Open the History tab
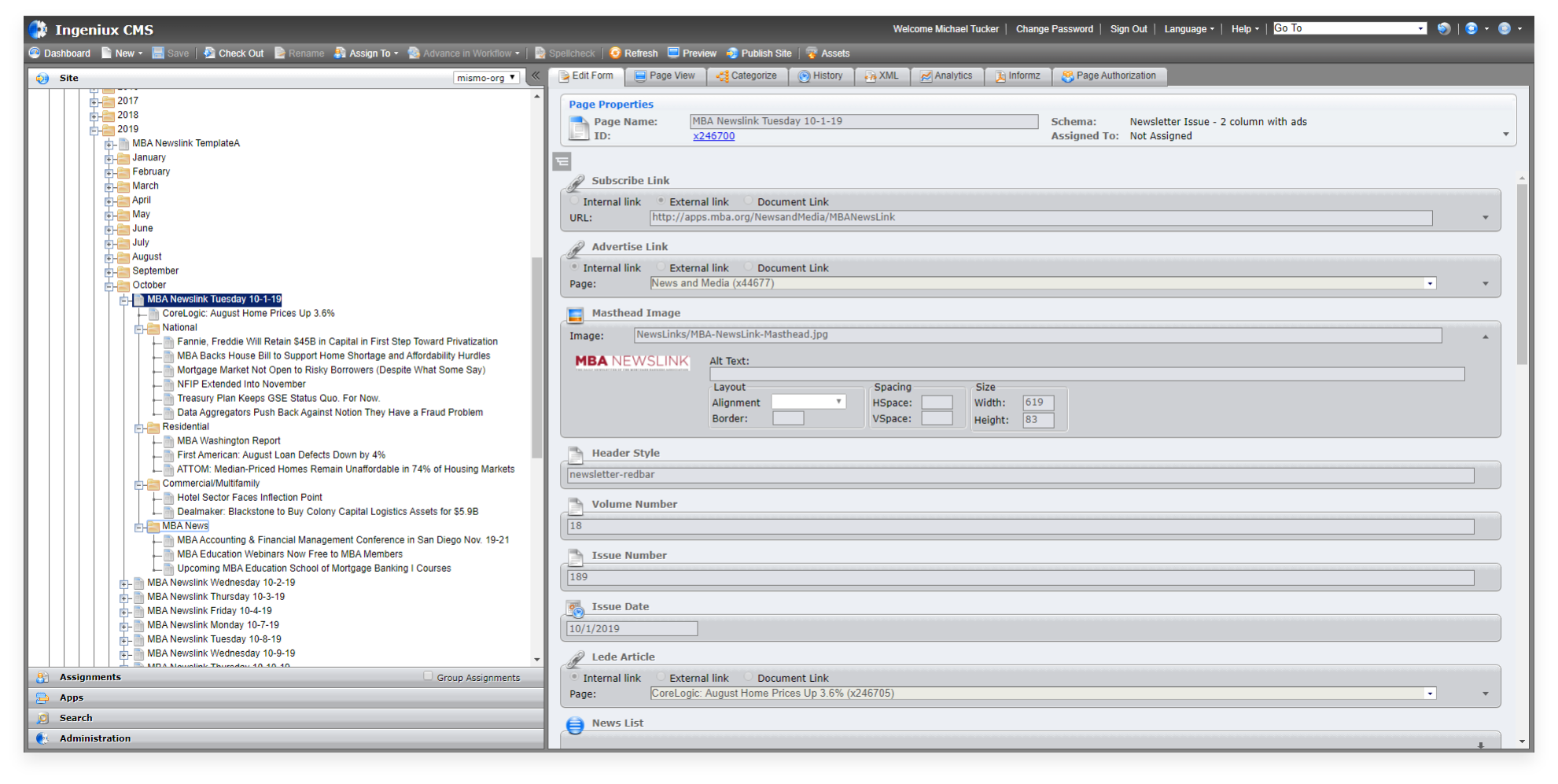 coord(820,76)
